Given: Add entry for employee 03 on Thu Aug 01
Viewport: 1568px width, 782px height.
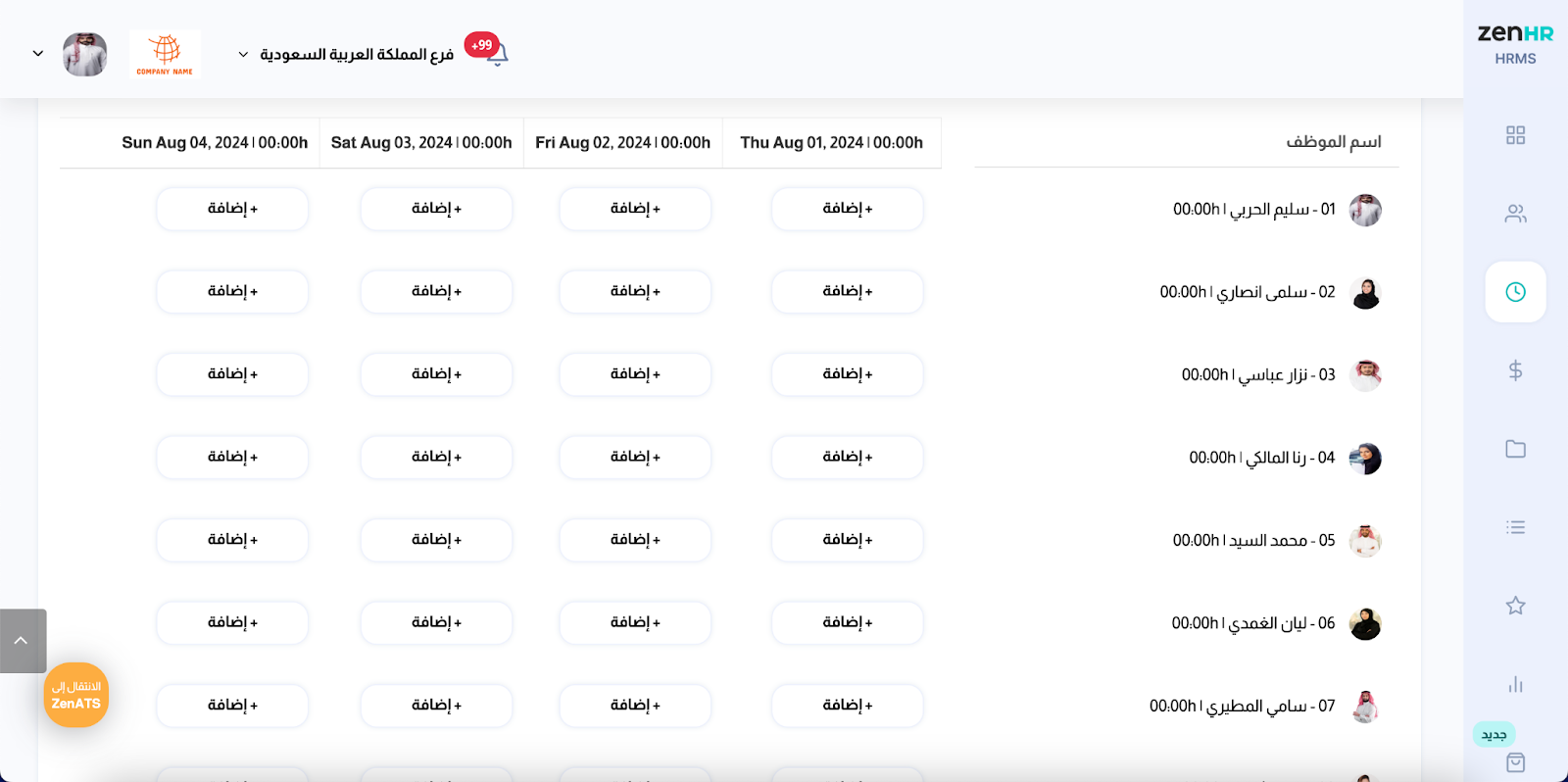Looking at the screenshot, I should [x=848, y=374].
